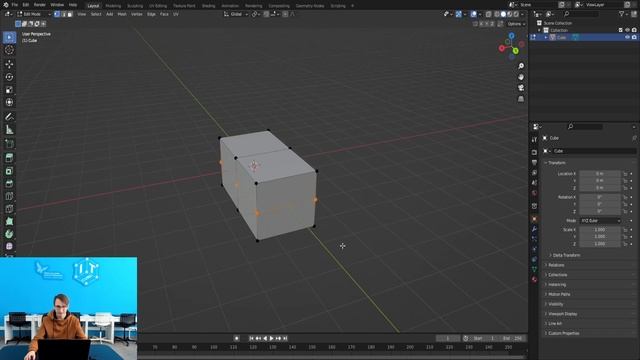This screenshot has height=360, width=640.
Task: Collapse the Transform panel
Action: [x=556, y=163]
